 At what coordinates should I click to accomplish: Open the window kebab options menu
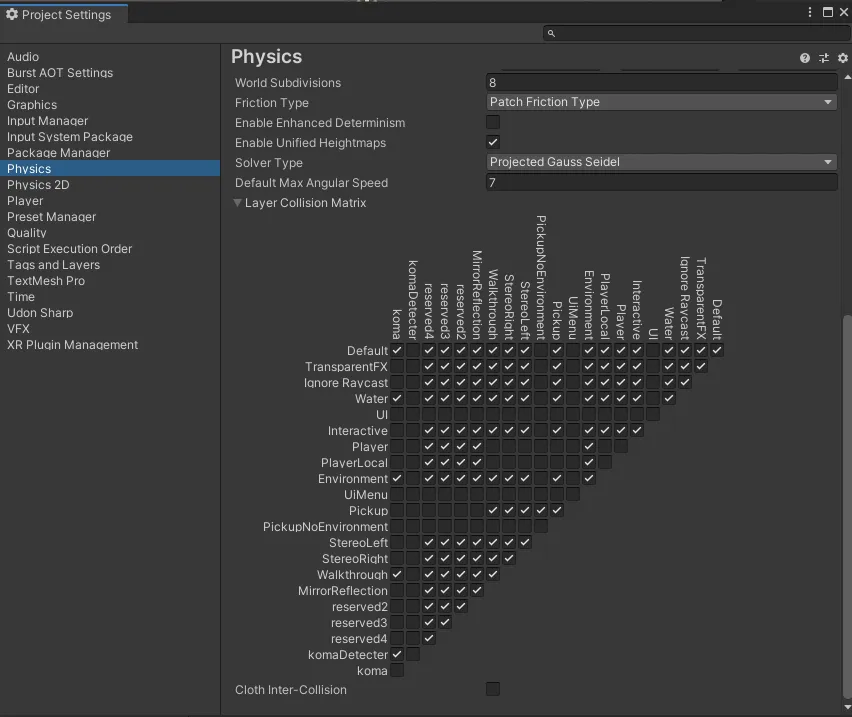click(810, 12)
